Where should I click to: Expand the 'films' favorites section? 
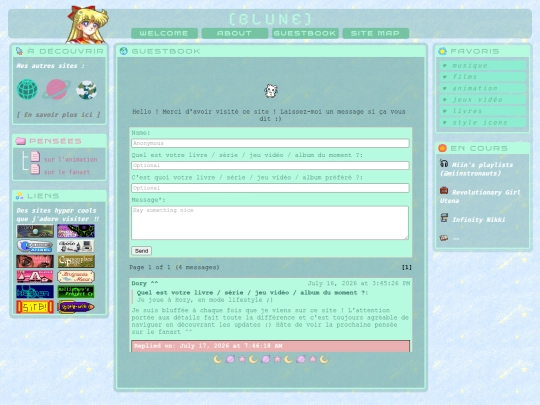pyautogui.click(x=482, y=77)
